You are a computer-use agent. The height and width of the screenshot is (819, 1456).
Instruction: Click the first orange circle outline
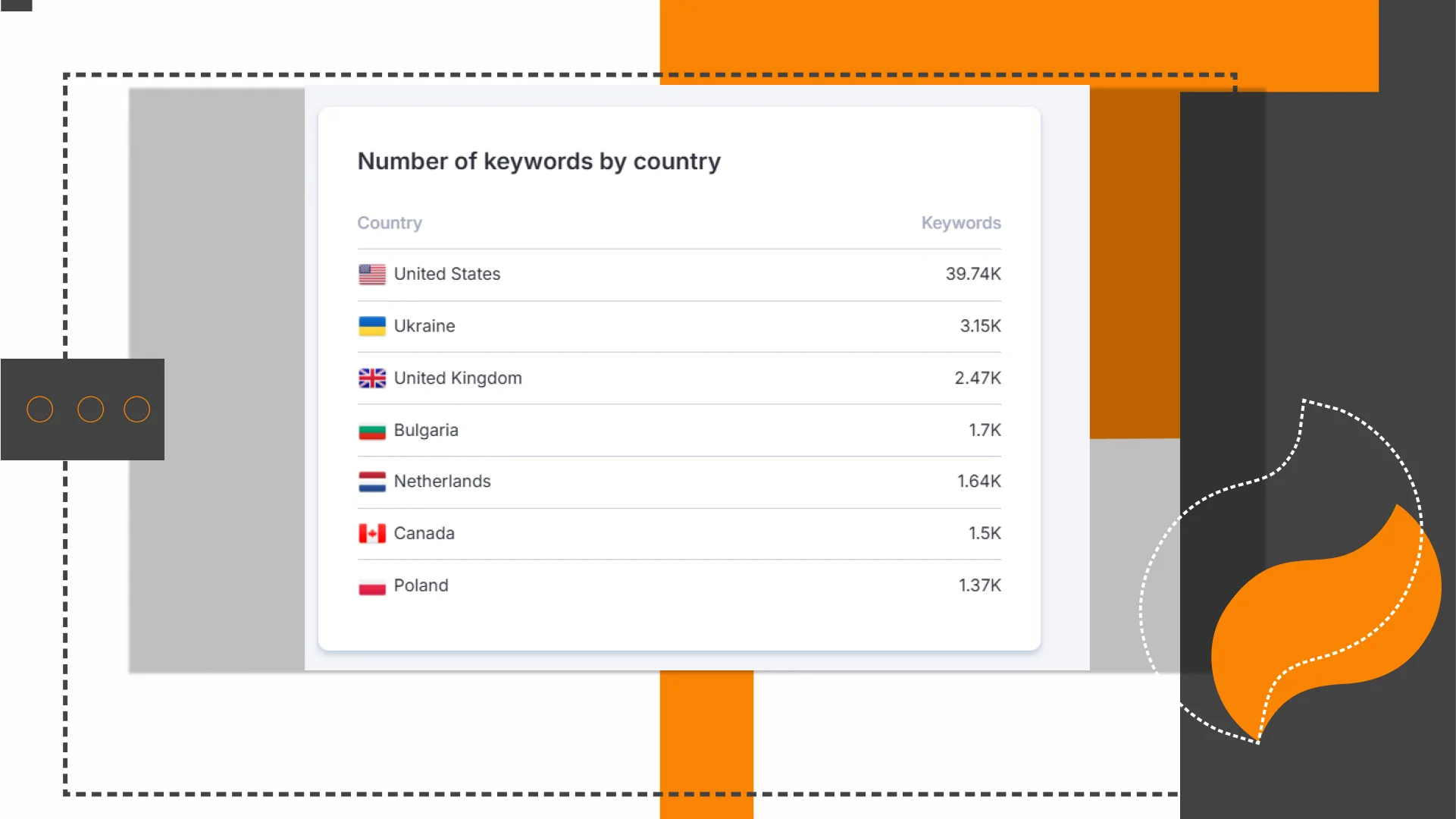point(40,409)
